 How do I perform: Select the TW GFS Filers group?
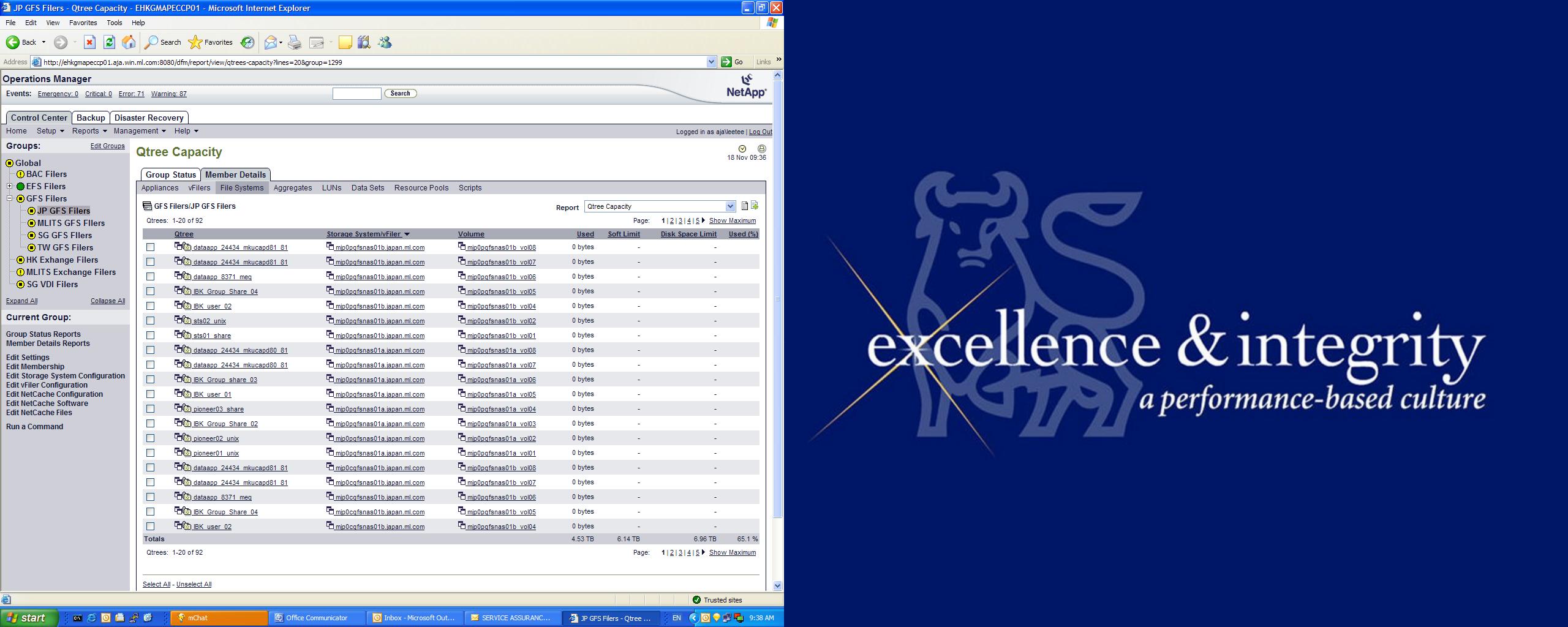(x=66, y=248)
